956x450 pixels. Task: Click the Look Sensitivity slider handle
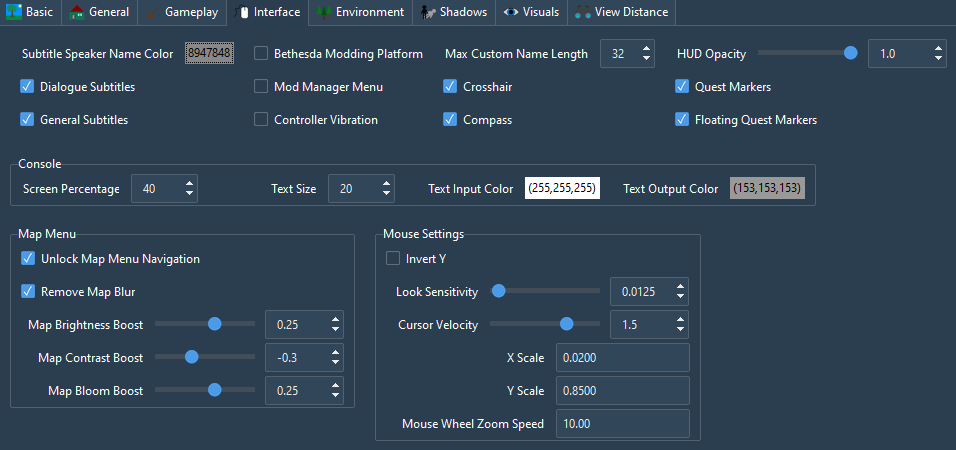(x=498, y=291)
